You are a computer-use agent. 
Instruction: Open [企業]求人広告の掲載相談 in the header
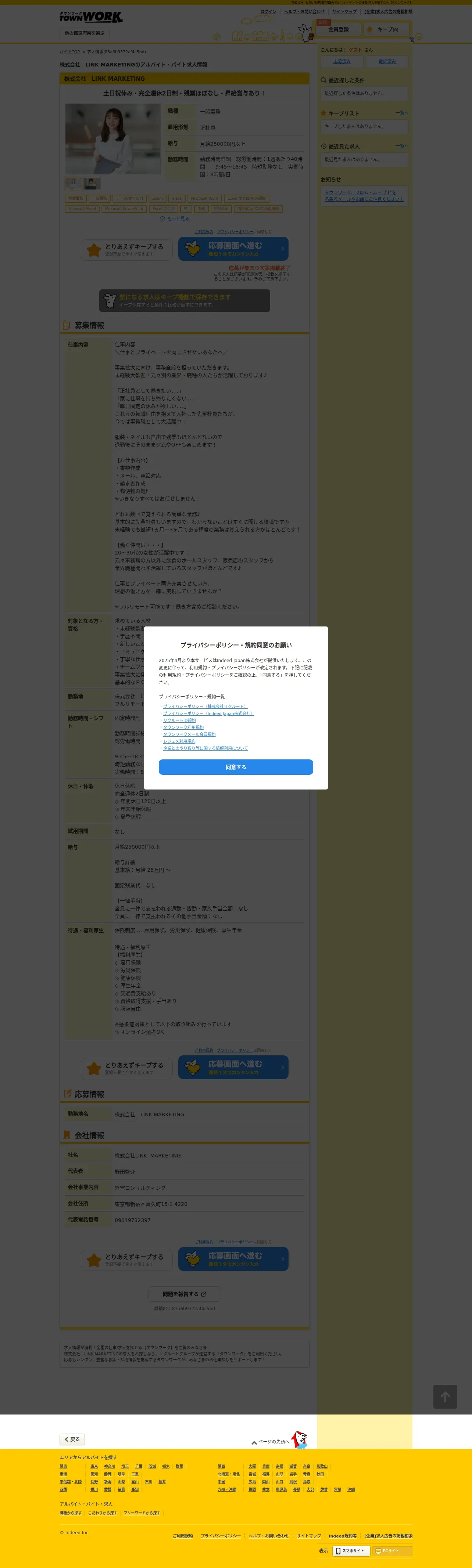pos(389,11)
